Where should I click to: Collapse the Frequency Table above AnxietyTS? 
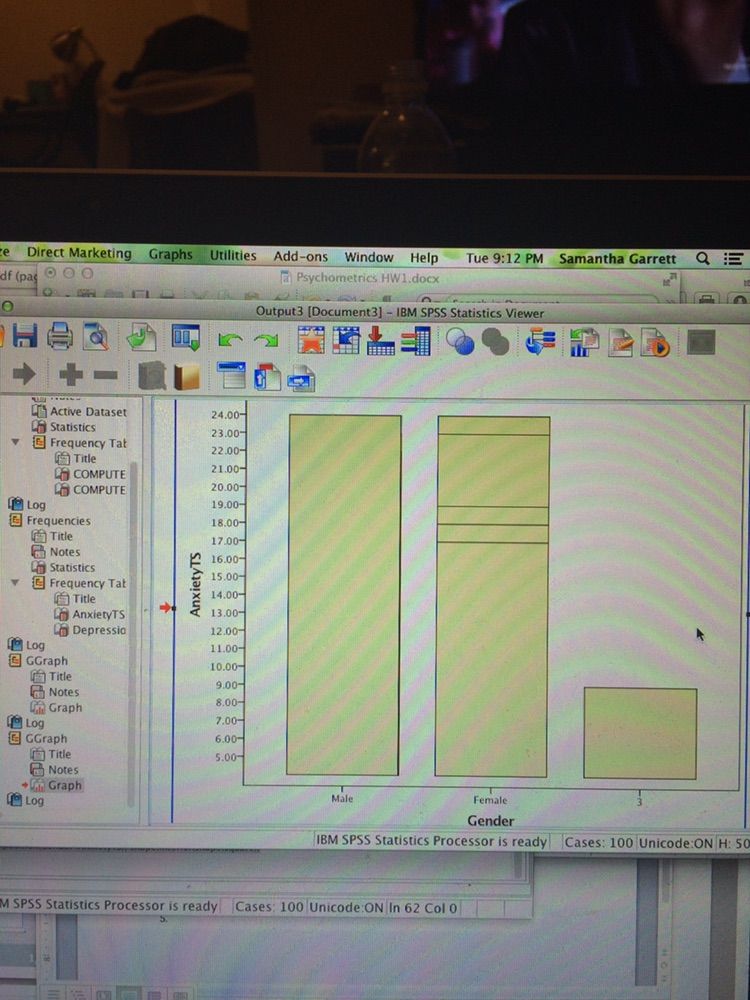coord(16,582)
